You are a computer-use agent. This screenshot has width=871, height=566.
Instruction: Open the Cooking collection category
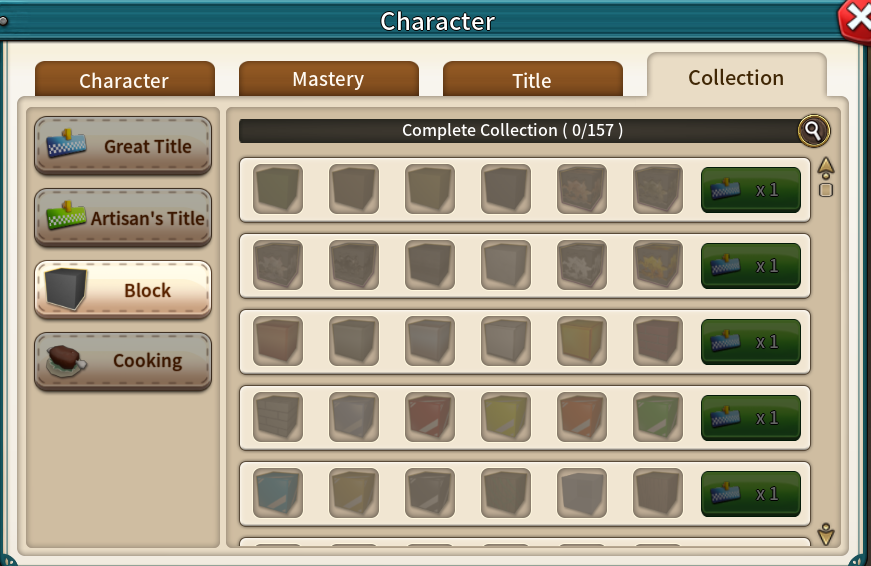tap(123, 361)
